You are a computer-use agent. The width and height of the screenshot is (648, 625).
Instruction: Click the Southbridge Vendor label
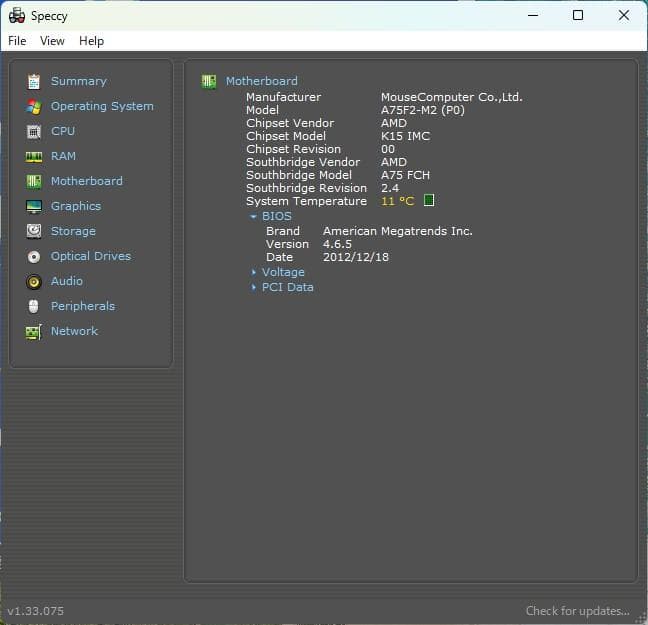(x=303, y=162)
